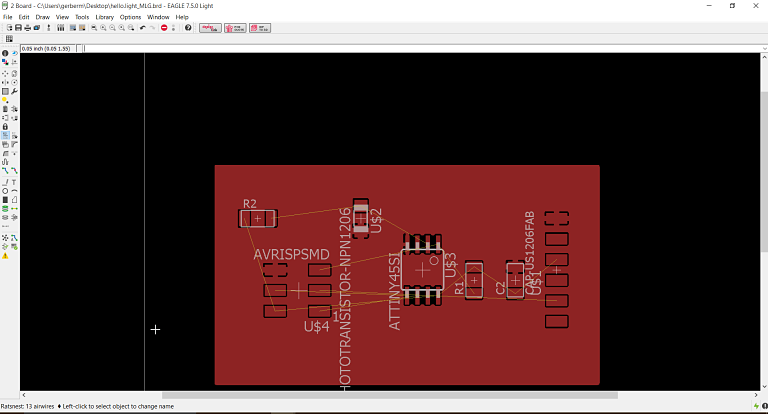Screen dimensions: 768x414
Task: Open the Library menu
Action: click(104, 17)
